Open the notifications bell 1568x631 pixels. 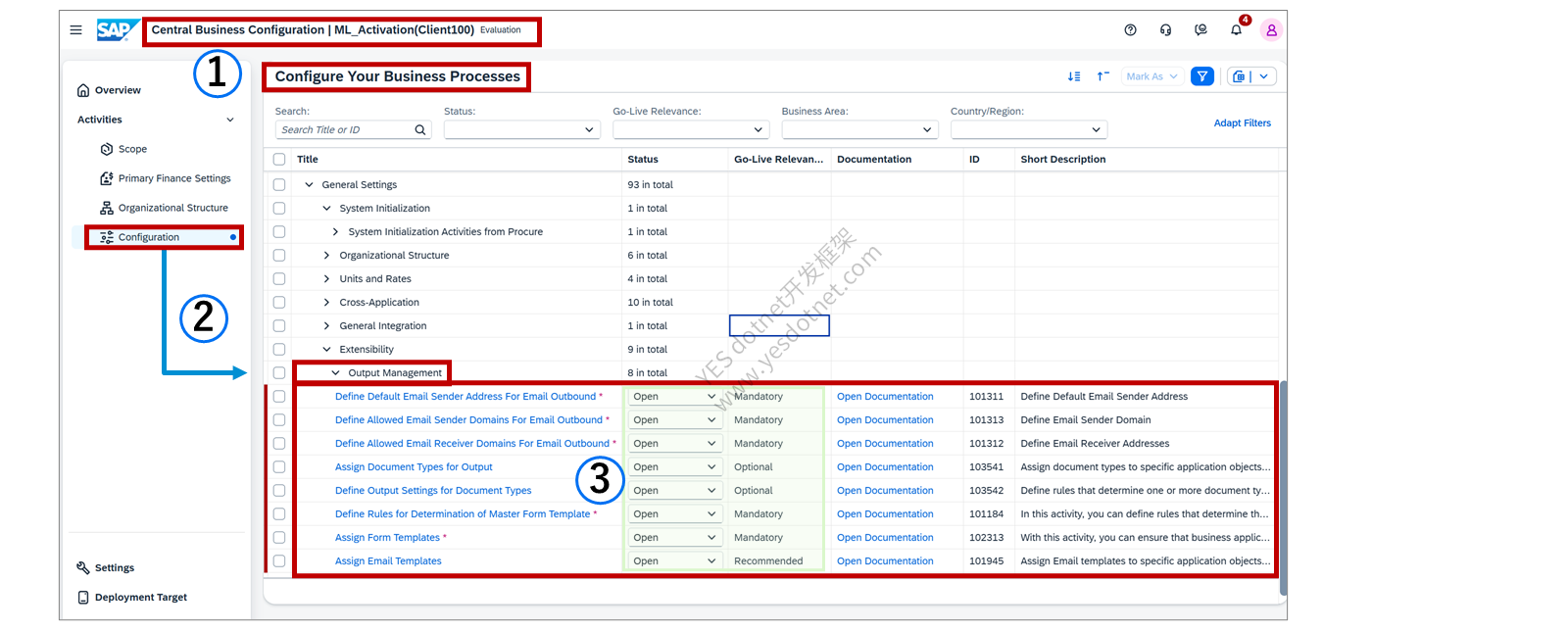[1236, 30]
